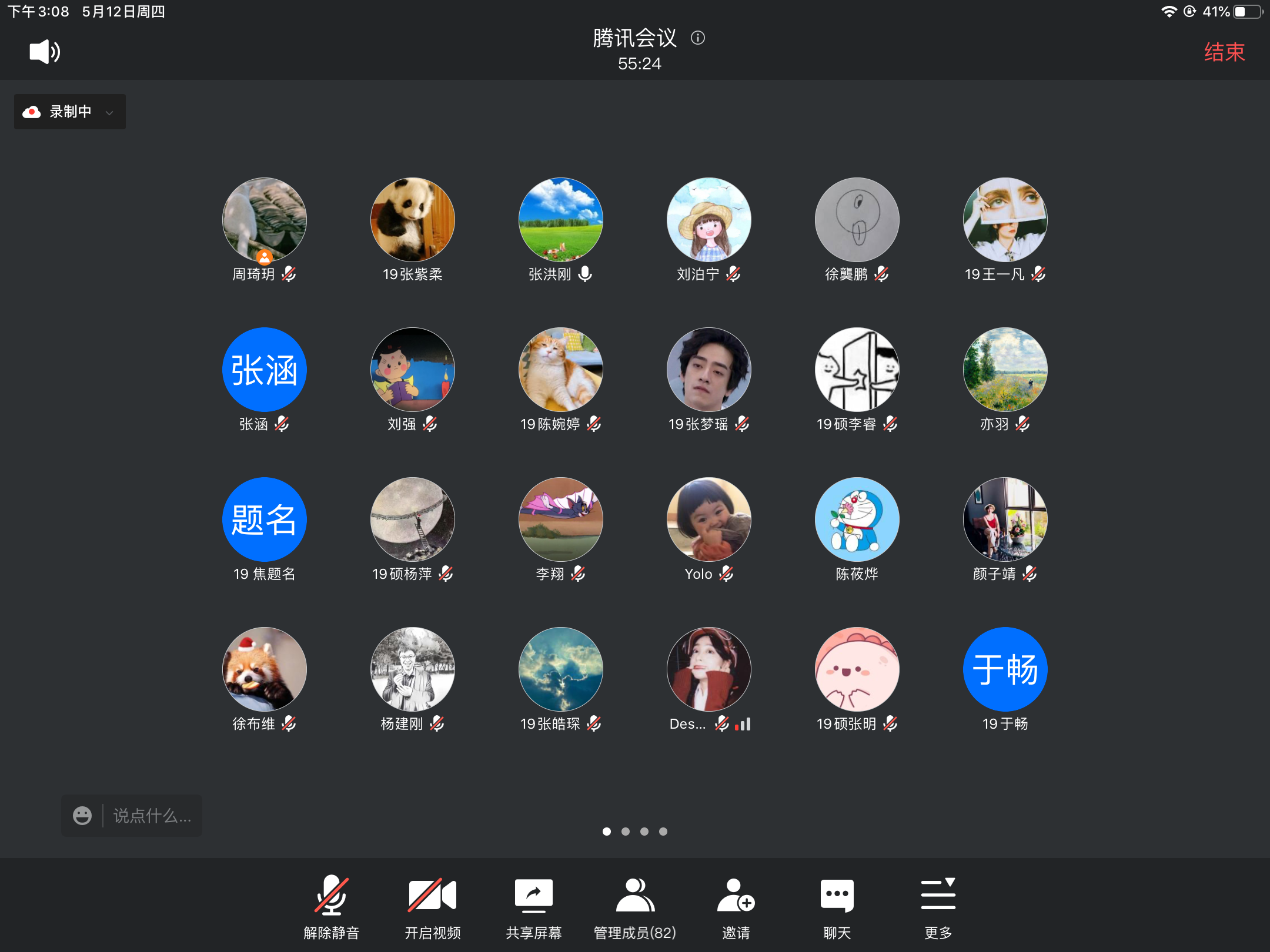Click the emoji smiley icon
Image resolution: width=1270 pixels, height=952 pixels.
(82, 816)
